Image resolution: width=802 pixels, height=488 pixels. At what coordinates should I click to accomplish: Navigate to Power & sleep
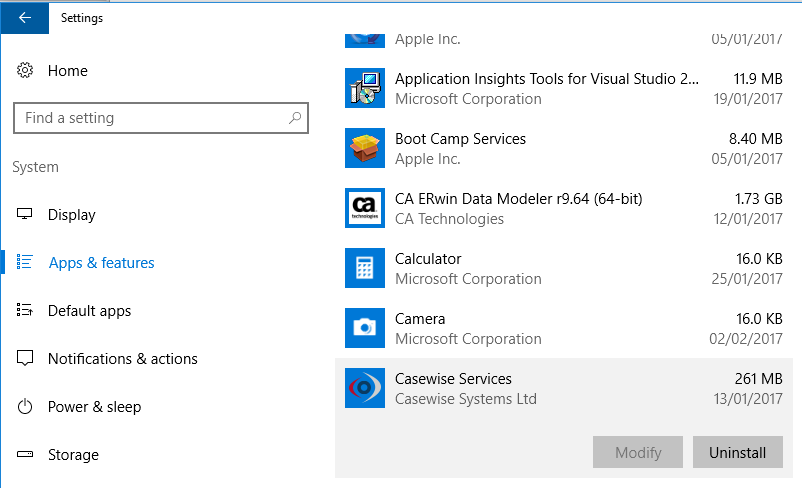click(94, 407)
